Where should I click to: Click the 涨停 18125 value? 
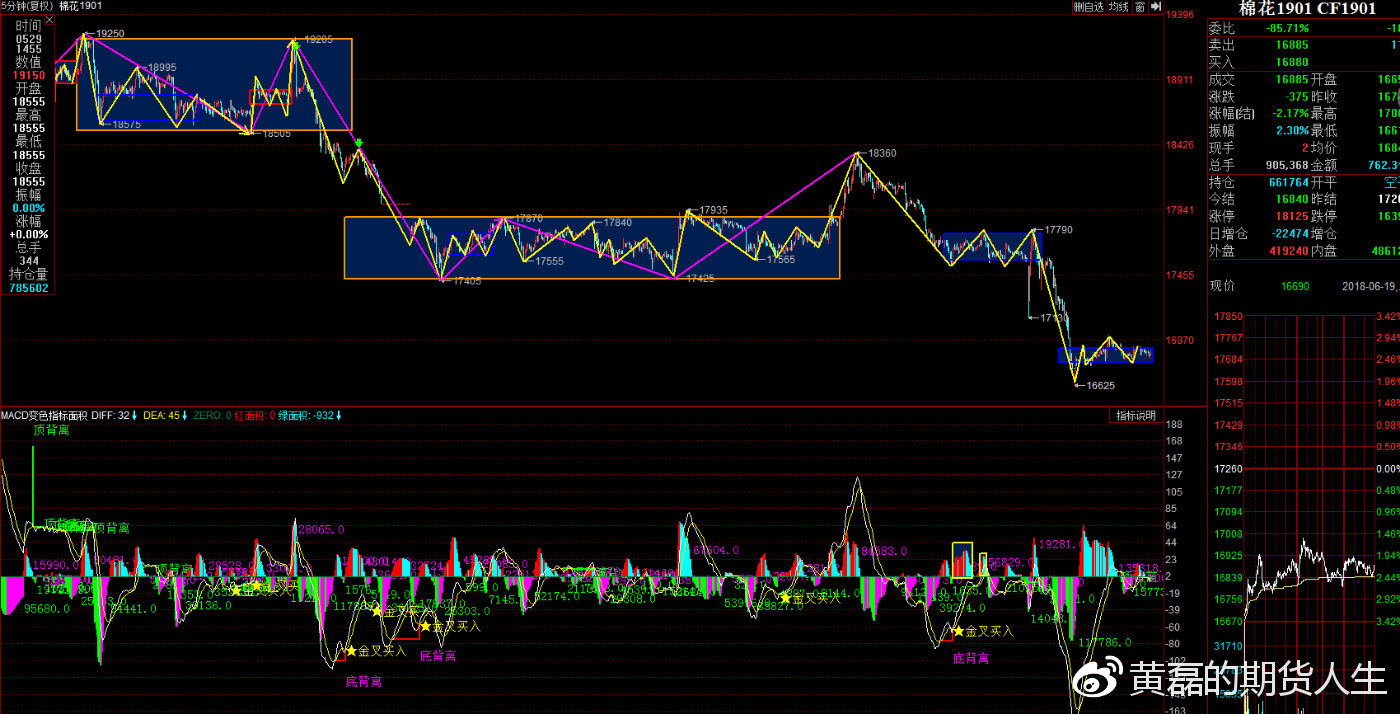[x=1291, y=216]
